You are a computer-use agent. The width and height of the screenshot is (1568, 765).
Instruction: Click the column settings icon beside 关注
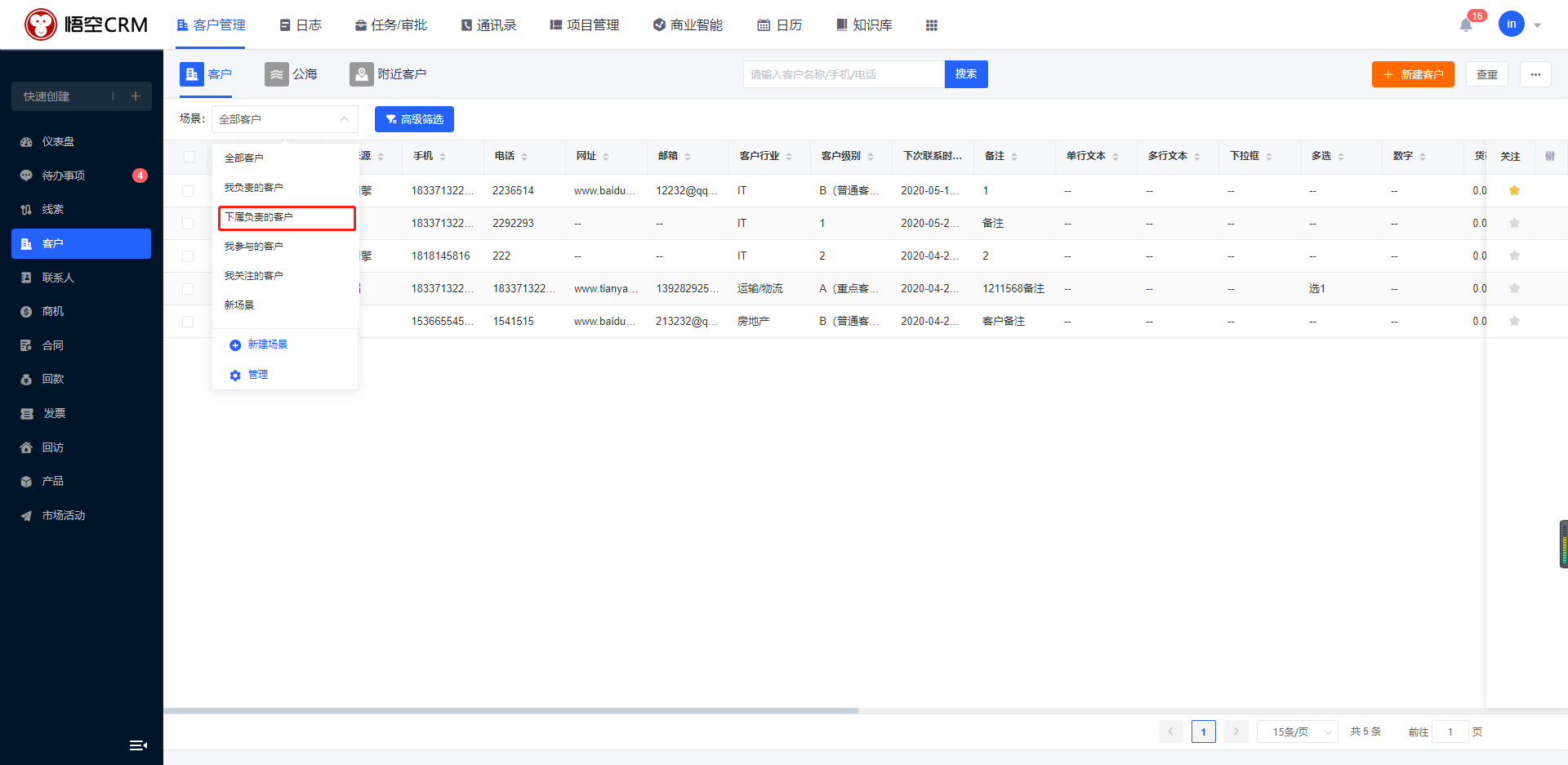1550,156
